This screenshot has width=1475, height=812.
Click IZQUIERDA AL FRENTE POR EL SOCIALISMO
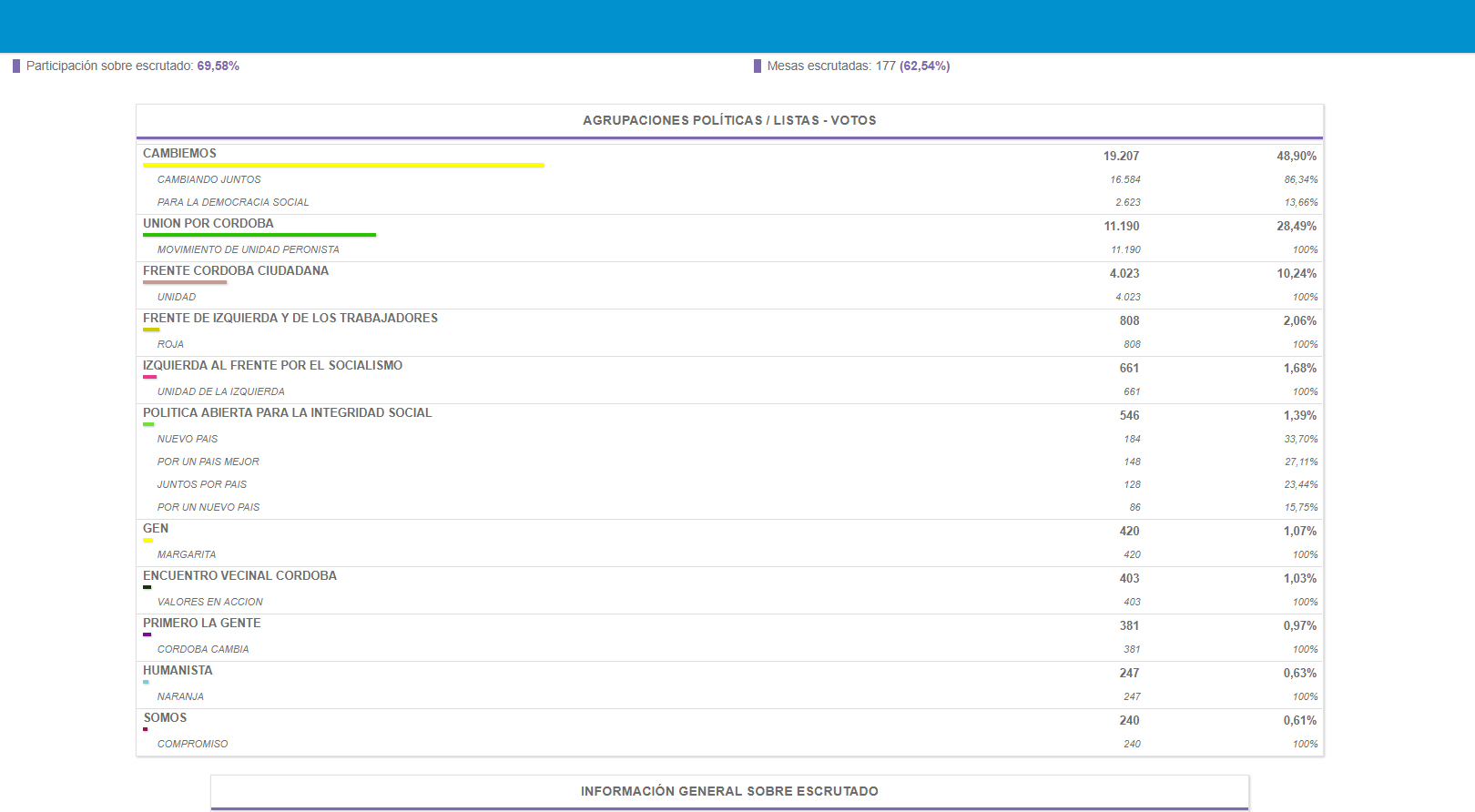(x=272, y=365)
